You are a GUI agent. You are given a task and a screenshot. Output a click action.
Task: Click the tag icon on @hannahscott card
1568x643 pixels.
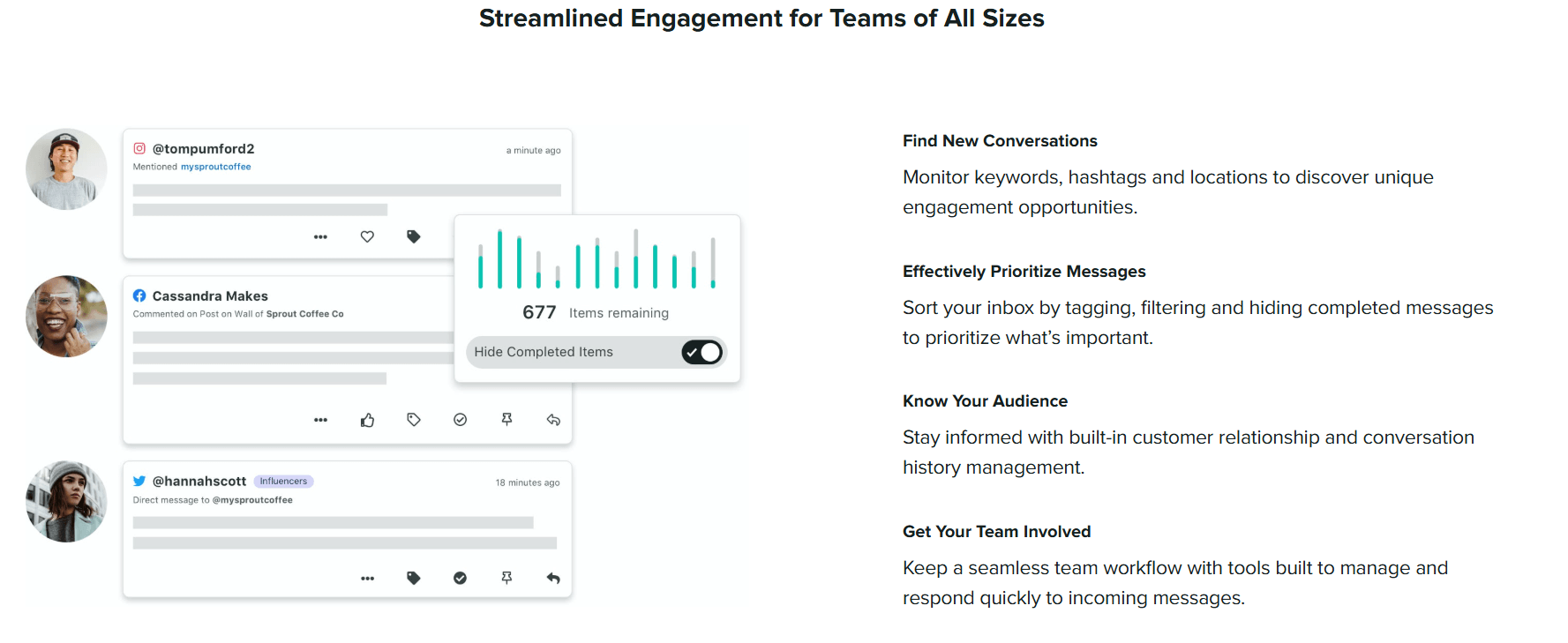click(413, 578)
